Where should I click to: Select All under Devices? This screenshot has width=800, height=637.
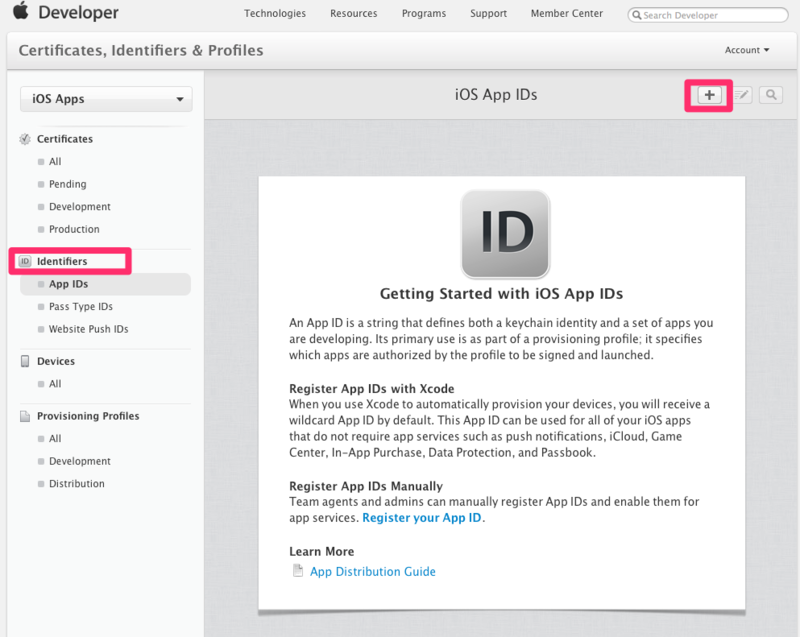pos(55,384)
